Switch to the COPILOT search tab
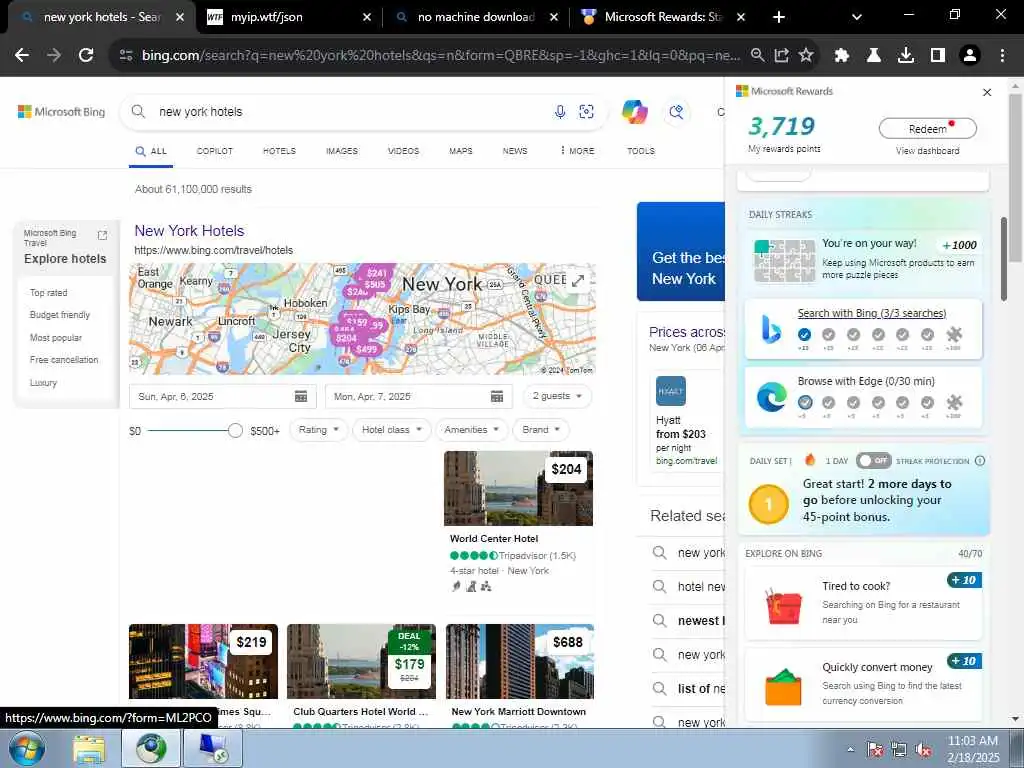 [215, 151]
